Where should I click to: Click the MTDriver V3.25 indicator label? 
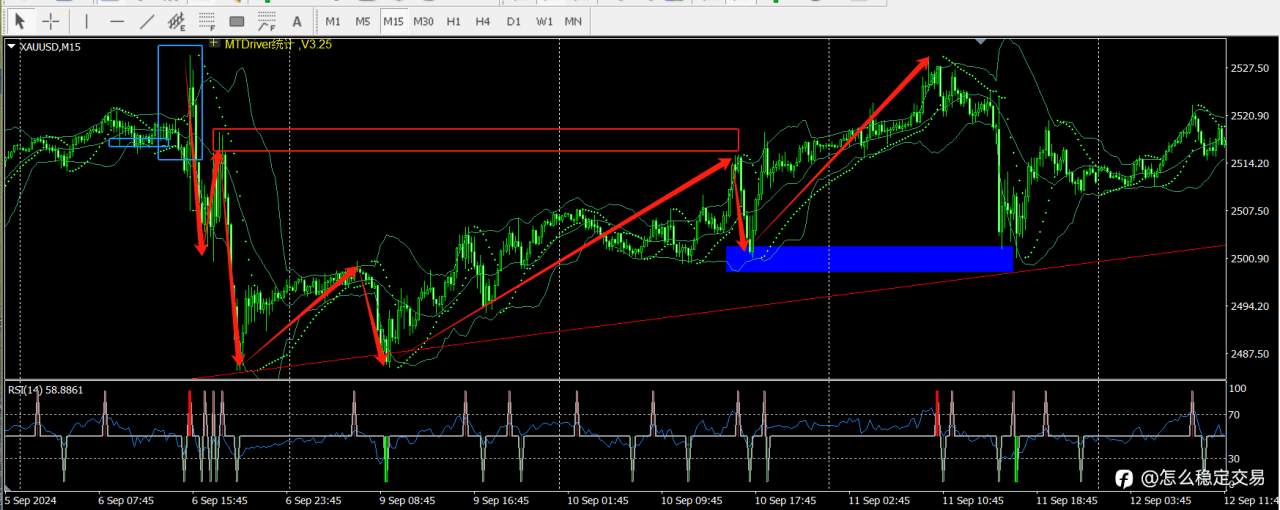point(278,44)
